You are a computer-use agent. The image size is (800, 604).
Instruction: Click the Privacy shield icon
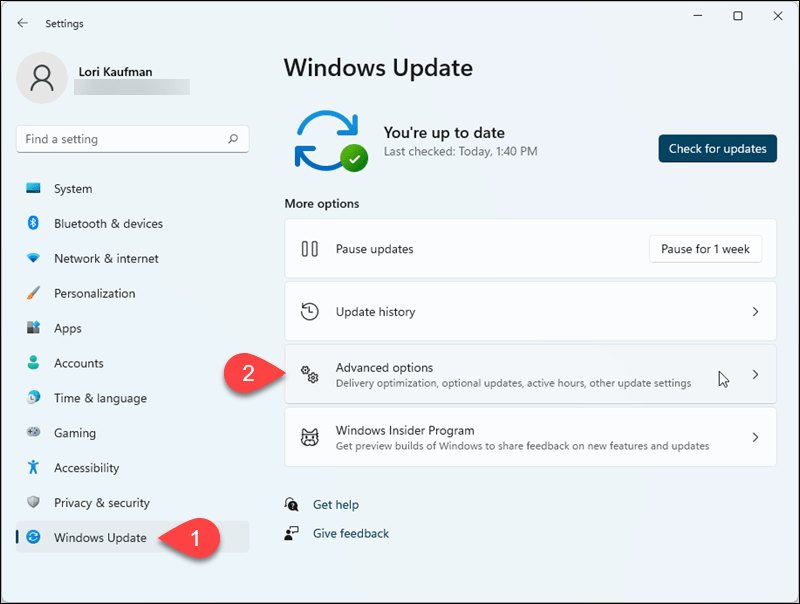[33, 502]
